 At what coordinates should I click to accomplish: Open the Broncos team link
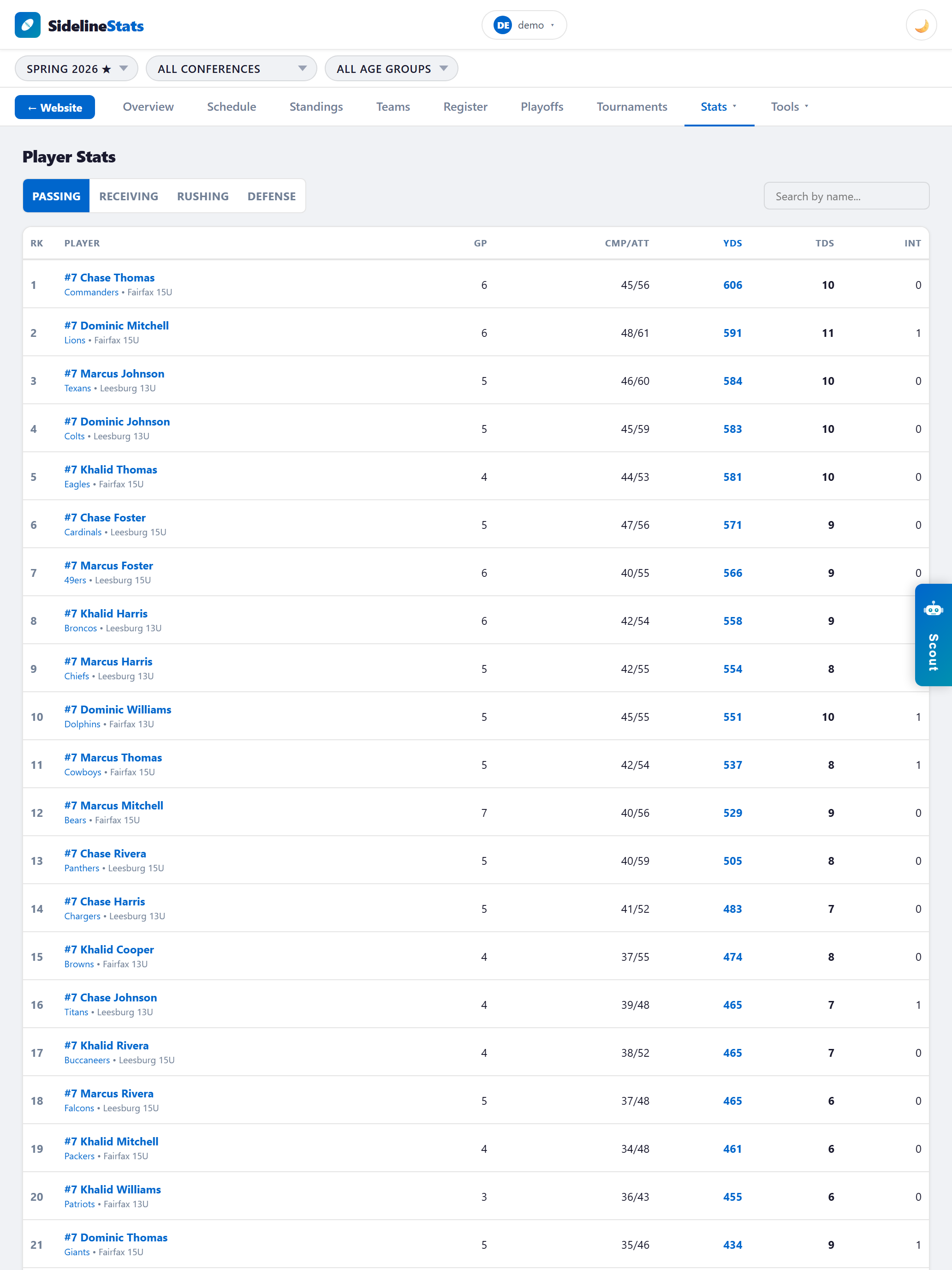pos(80,628)
